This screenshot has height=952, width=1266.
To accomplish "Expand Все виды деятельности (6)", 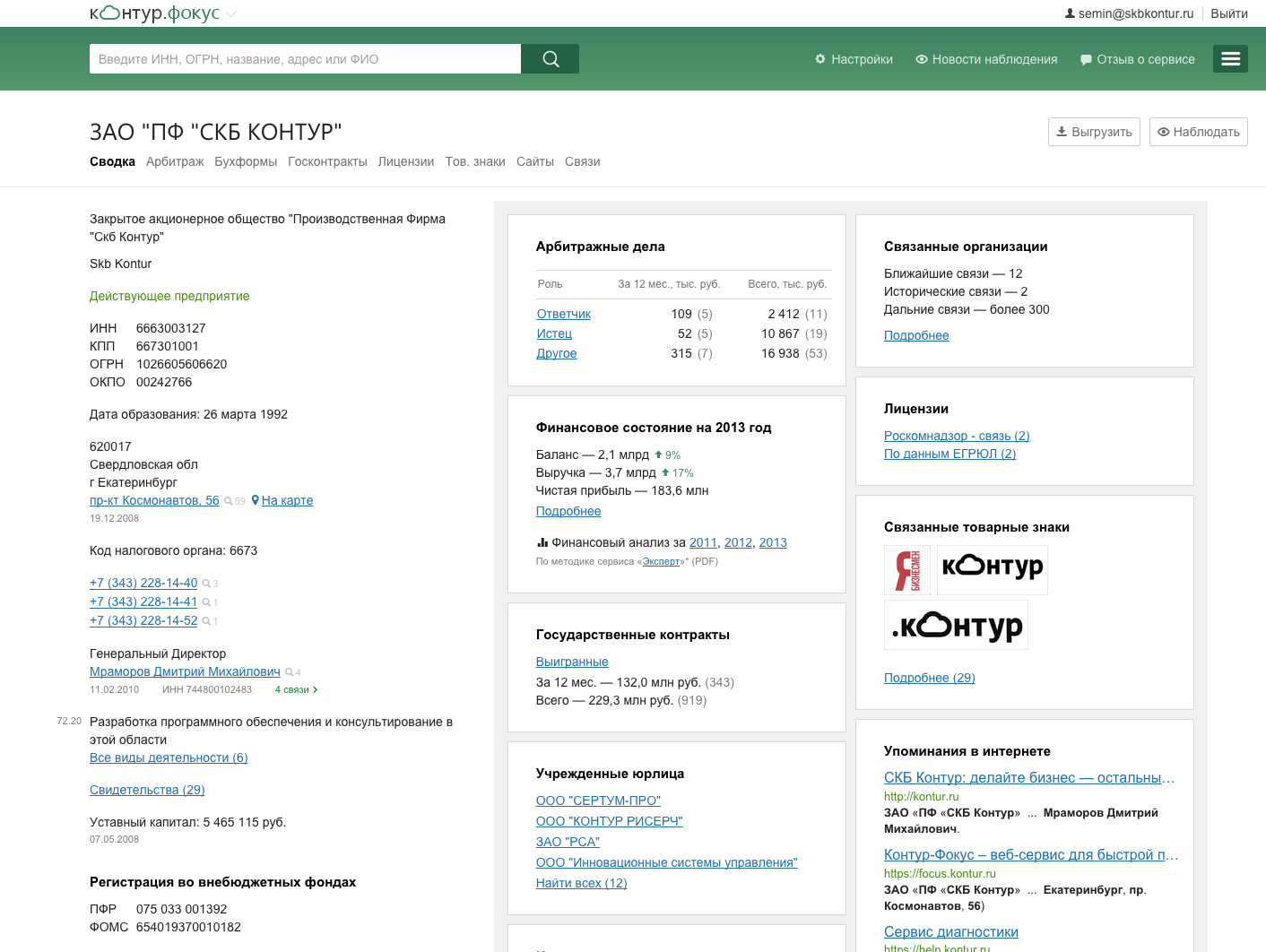I will point(169,757).
